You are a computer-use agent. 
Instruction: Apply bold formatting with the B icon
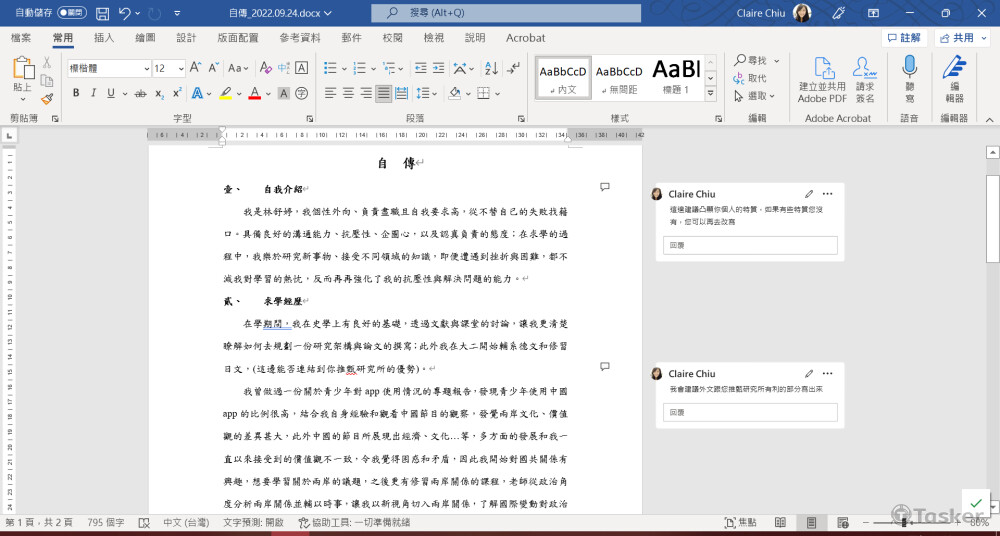(x=76, y=93)
